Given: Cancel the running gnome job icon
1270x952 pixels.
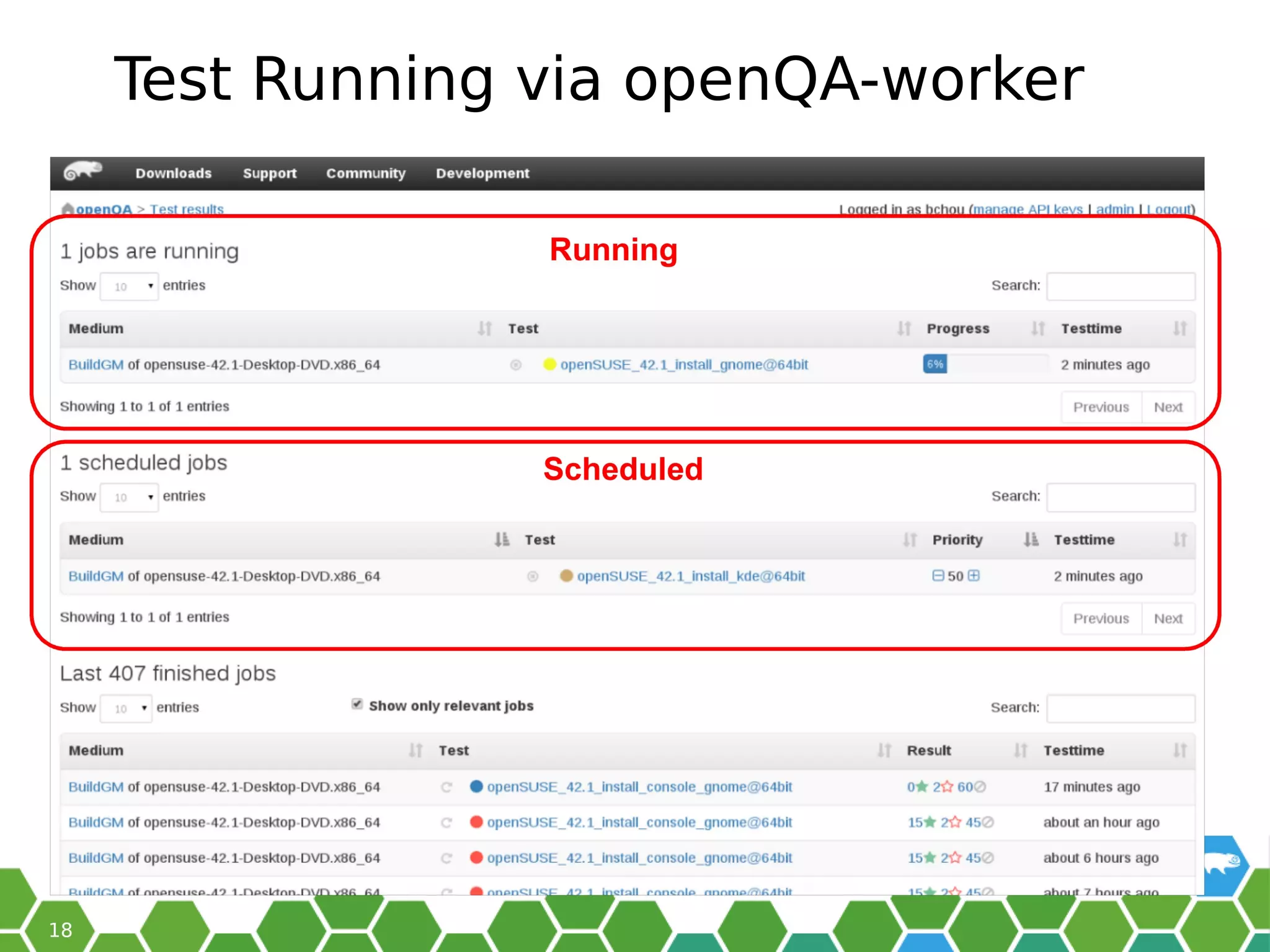Looking at the screenshot, I should click(x=515, y=365).
